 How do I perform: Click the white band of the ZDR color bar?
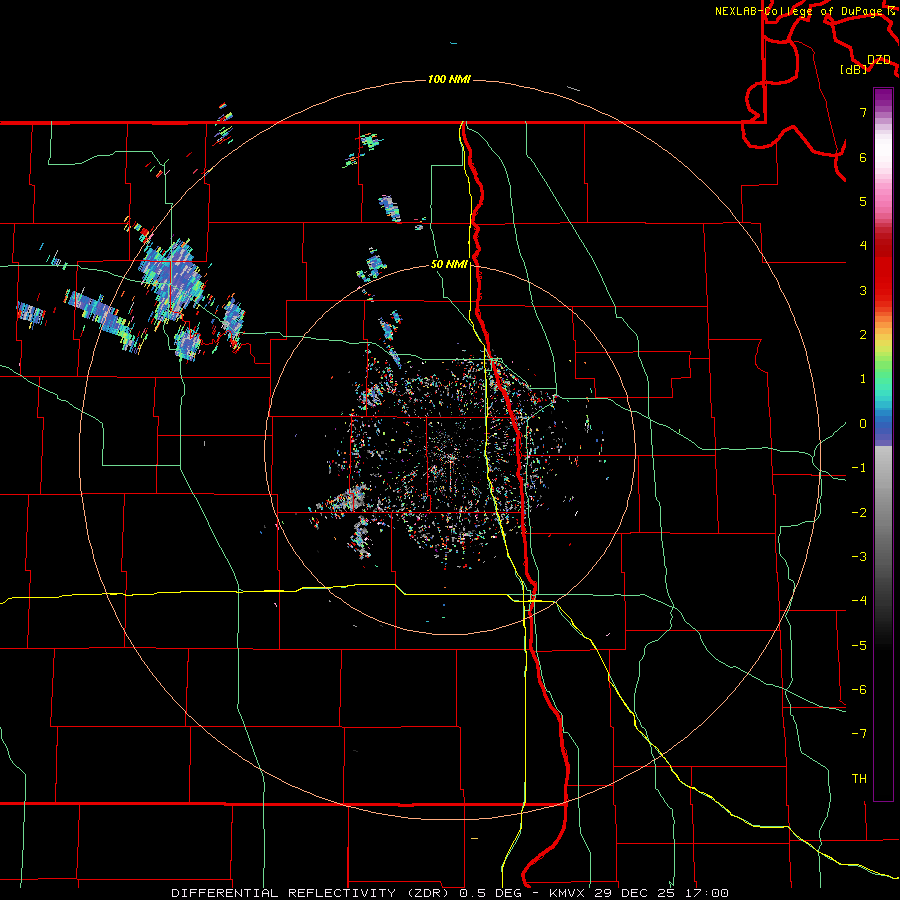[x=883, y=150]
